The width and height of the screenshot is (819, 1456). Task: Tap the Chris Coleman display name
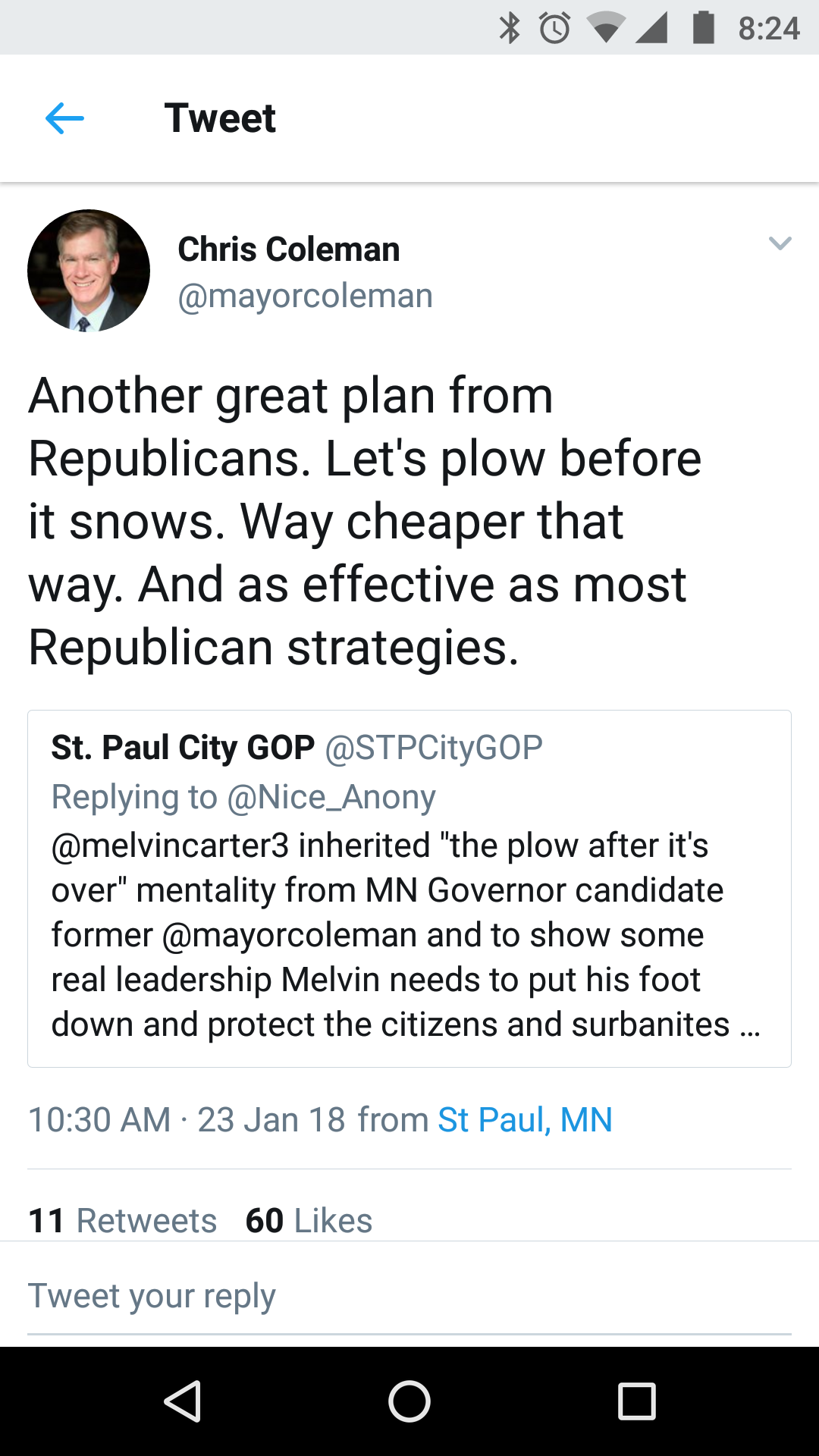pyautogui.click(x=288, y=249)
